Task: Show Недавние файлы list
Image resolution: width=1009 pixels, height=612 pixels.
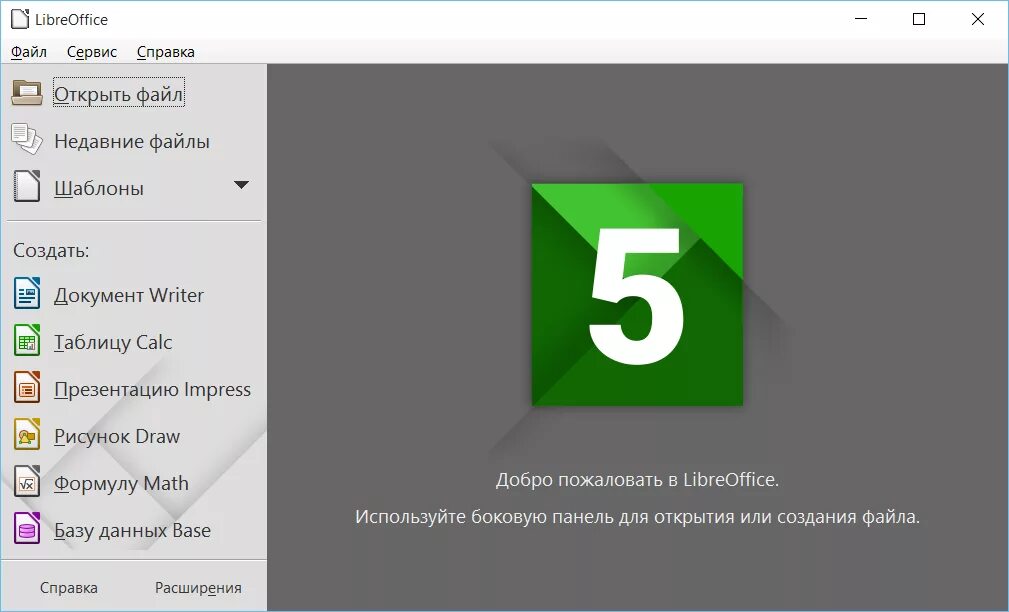Action: coord(132,141)
